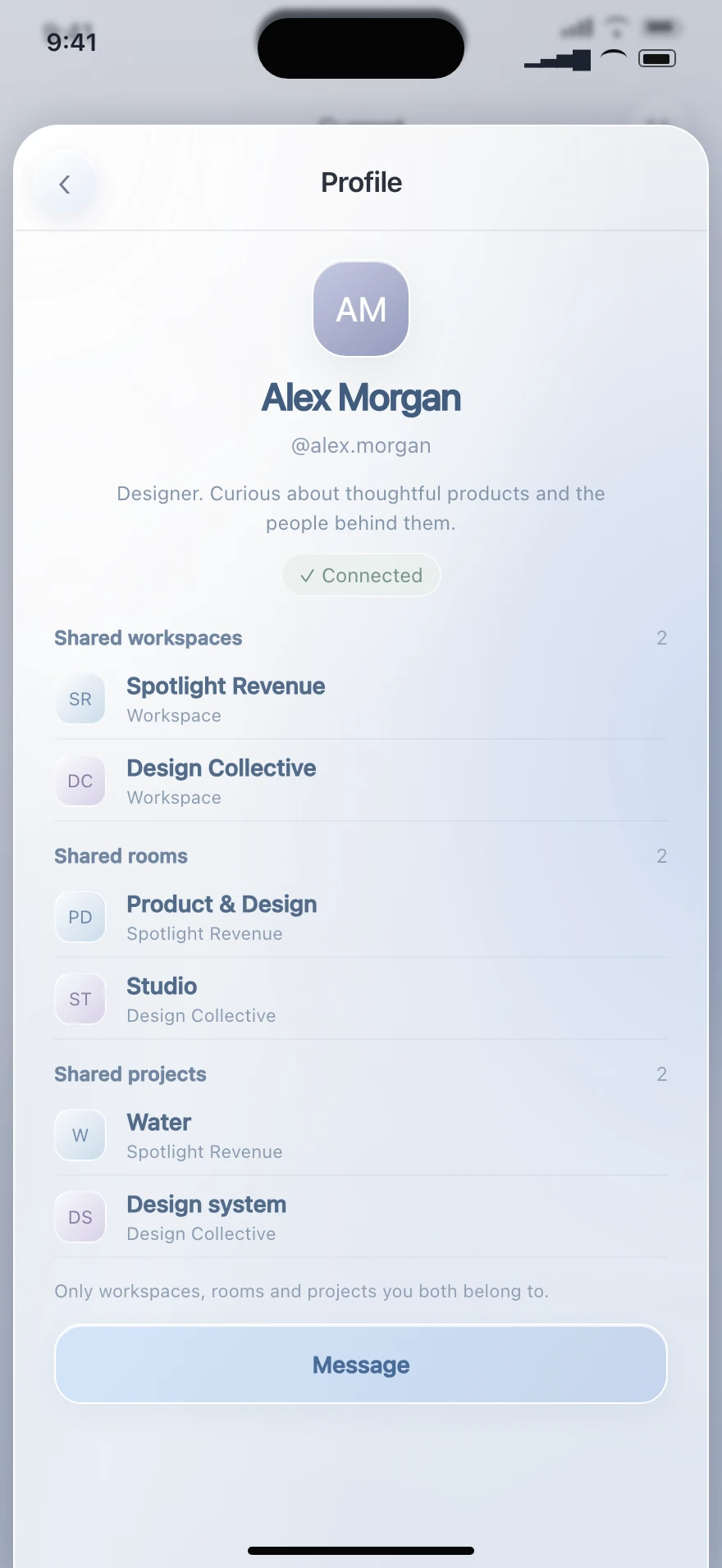This screenshot has height=1568, width=722.
Task: Tap the back chevron button
Action: tap(64, 185)
